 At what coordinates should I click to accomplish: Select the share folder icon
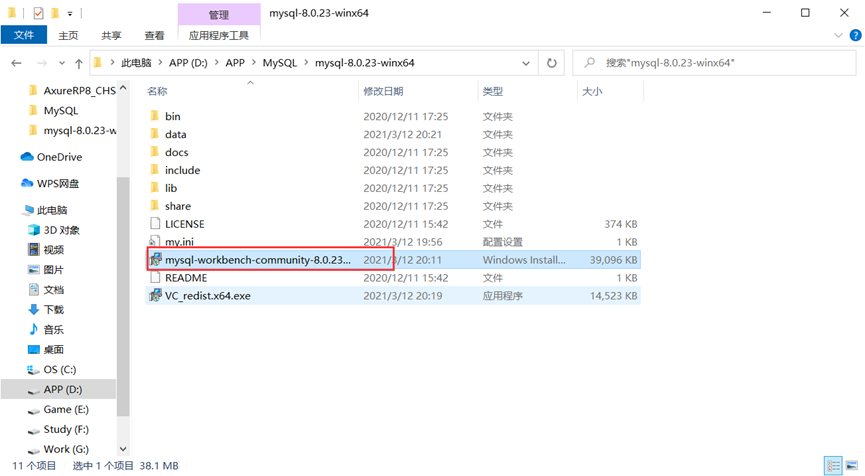[x=154, y=206]
